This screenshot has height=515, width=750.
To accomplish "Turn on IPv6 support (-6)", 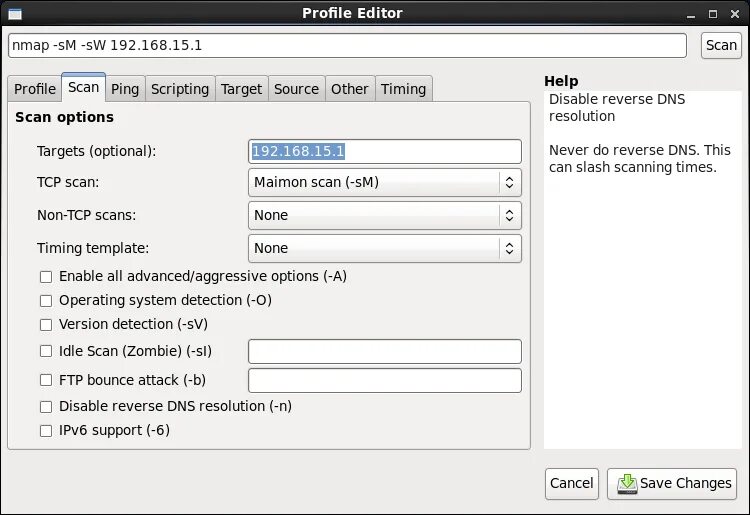I will pyautogui.click(x=45, y=431).
